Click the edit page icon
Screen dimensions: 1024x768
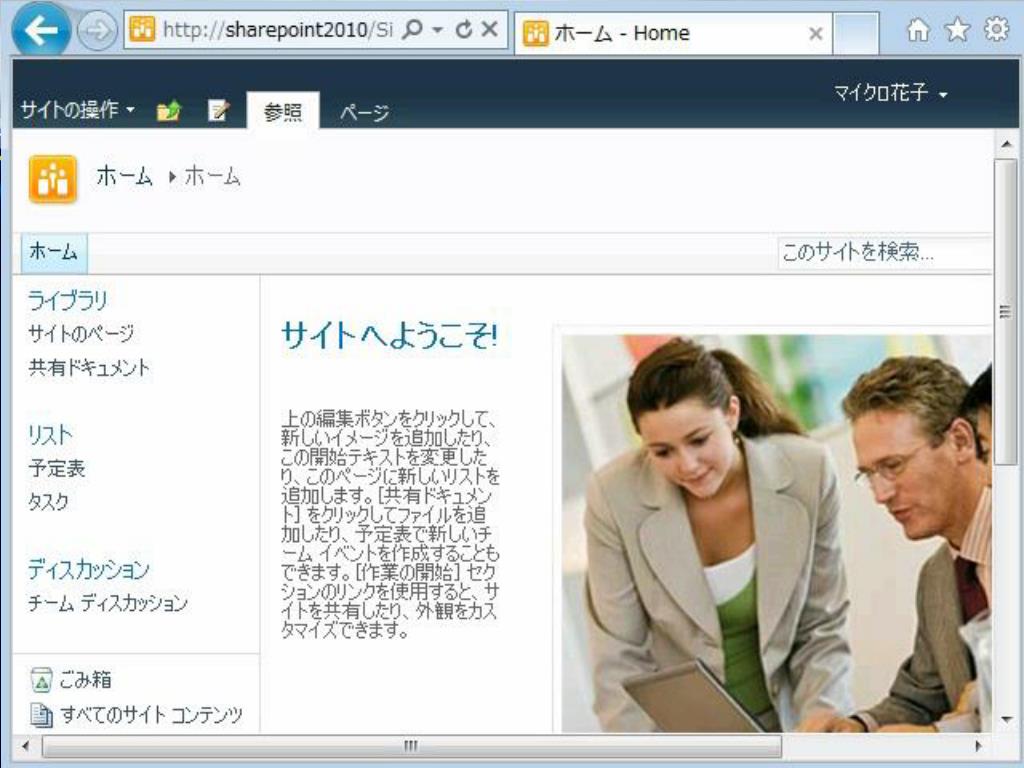218,110
